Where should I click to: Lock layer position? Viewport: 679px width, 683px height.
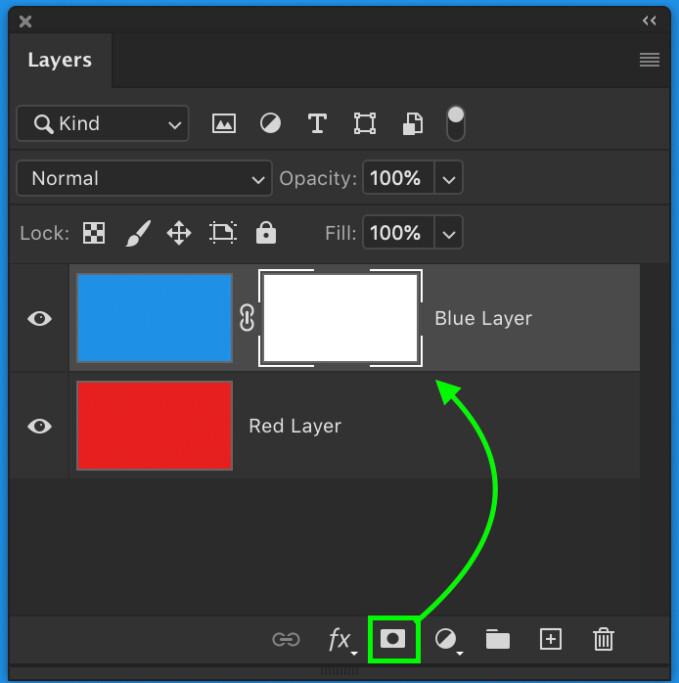(179, 233)
